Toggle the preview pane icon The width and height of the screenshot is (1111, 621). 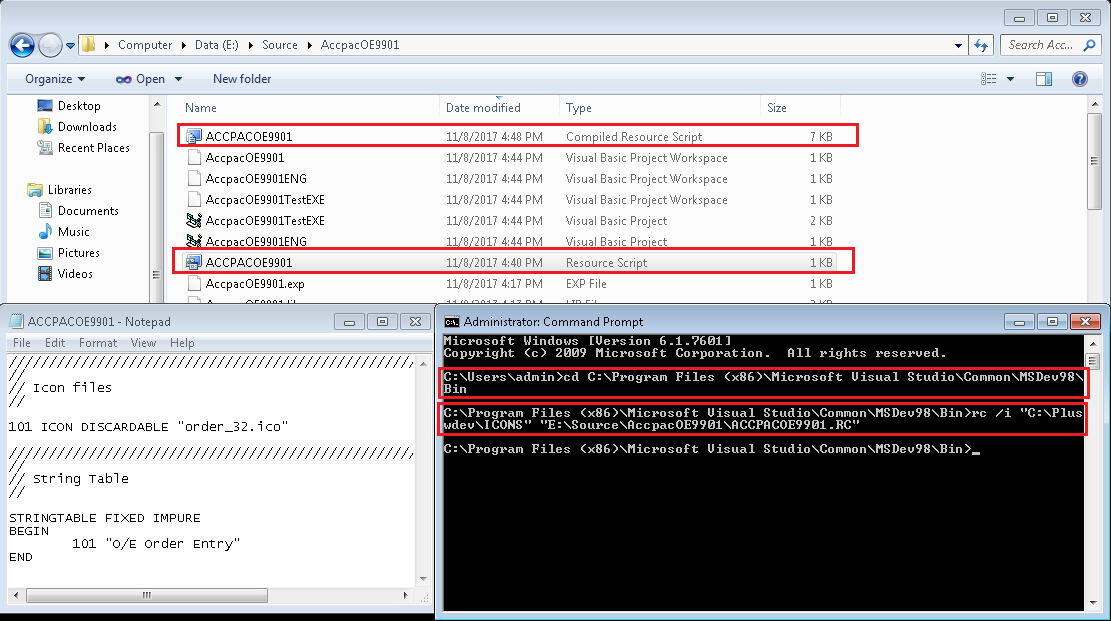[1044, 79]
